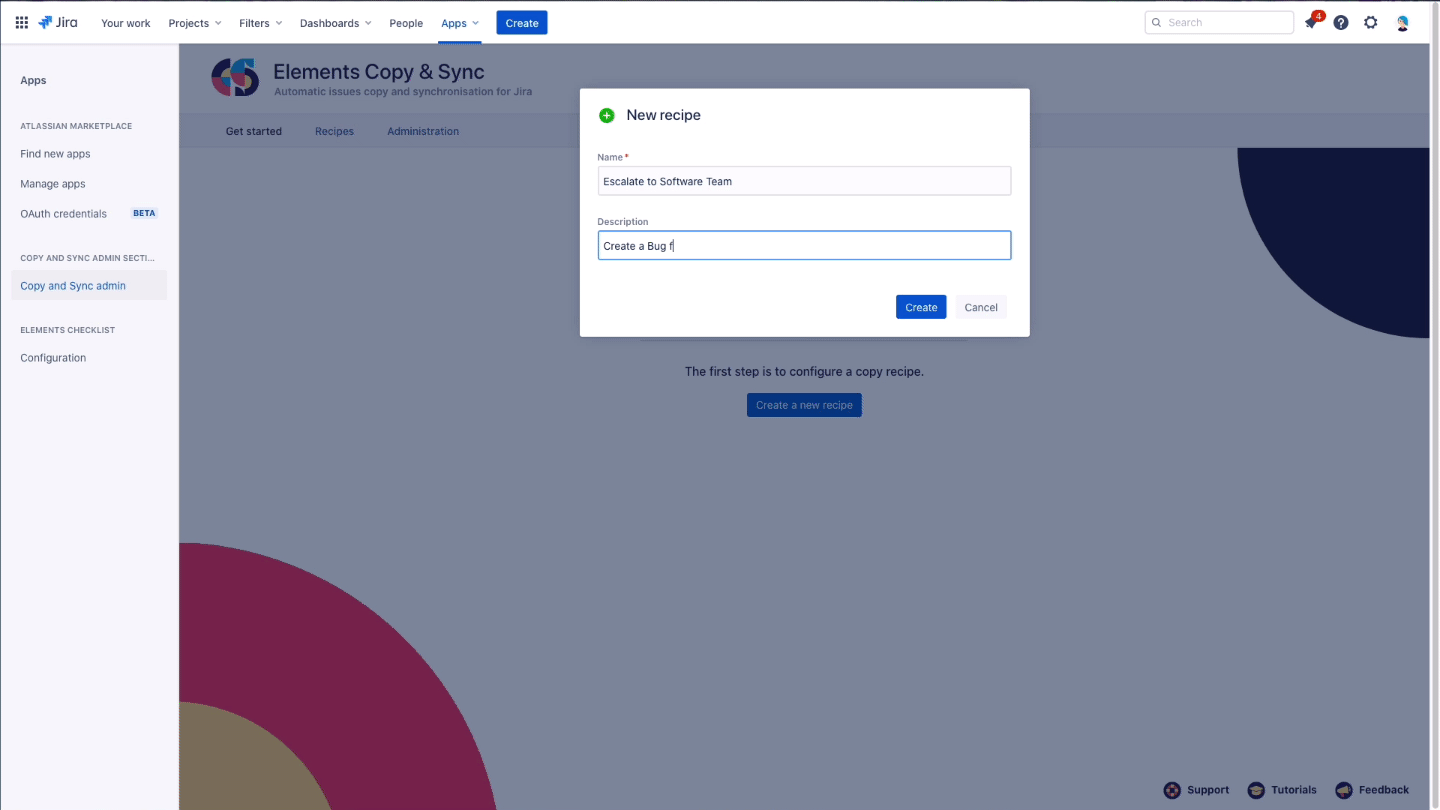This screenshot has width=1440, height=810.
Task: Click the Apps sidebar heading
Action: click(34, 80)
